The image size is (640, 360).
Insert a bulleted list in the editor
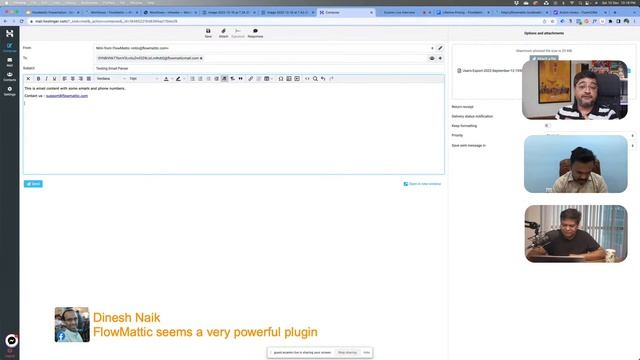coord(192,79)
